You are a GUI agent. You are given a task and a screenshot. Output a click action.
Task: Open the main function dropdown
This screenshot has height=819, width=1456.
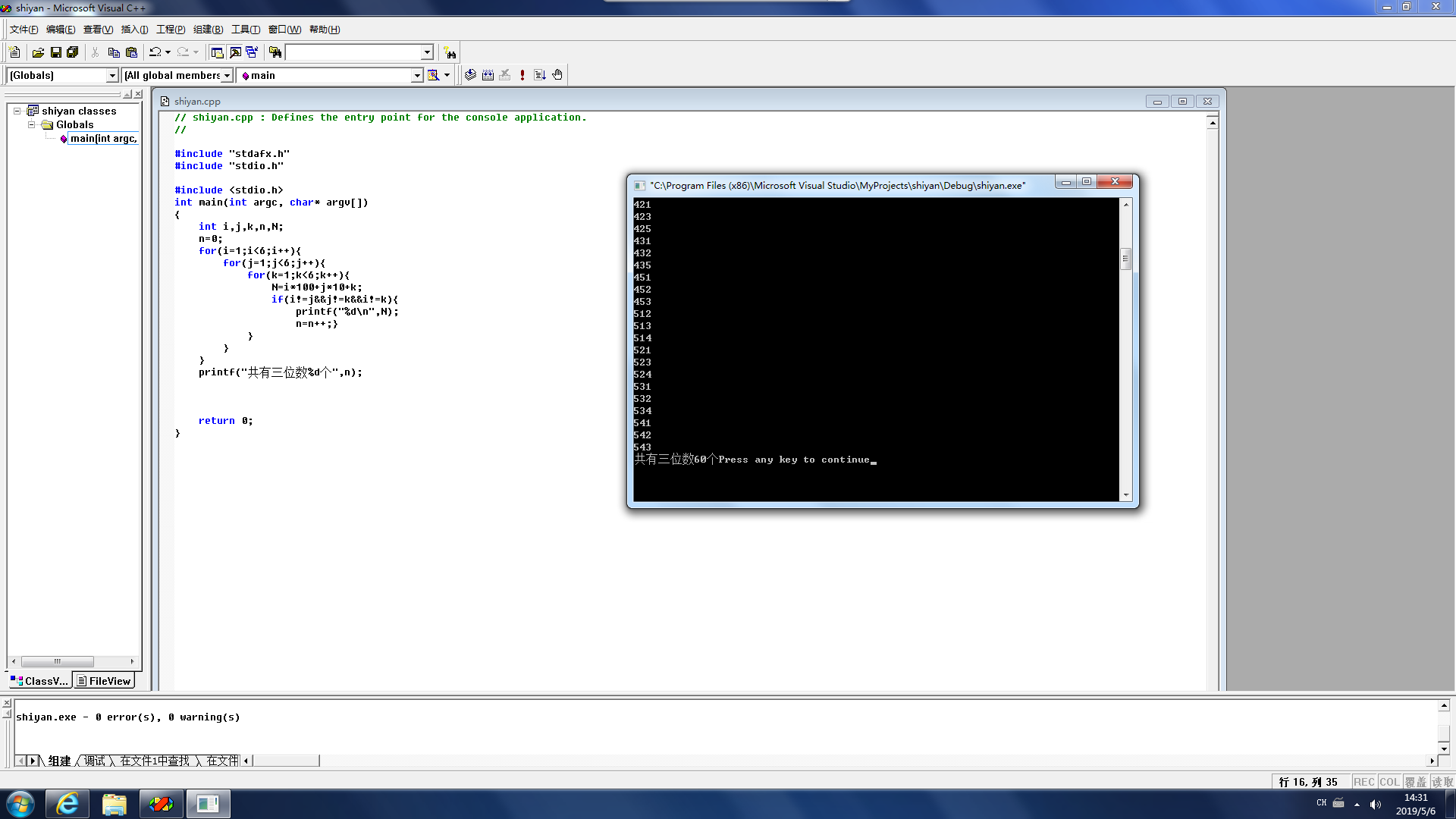coord(416,75)
